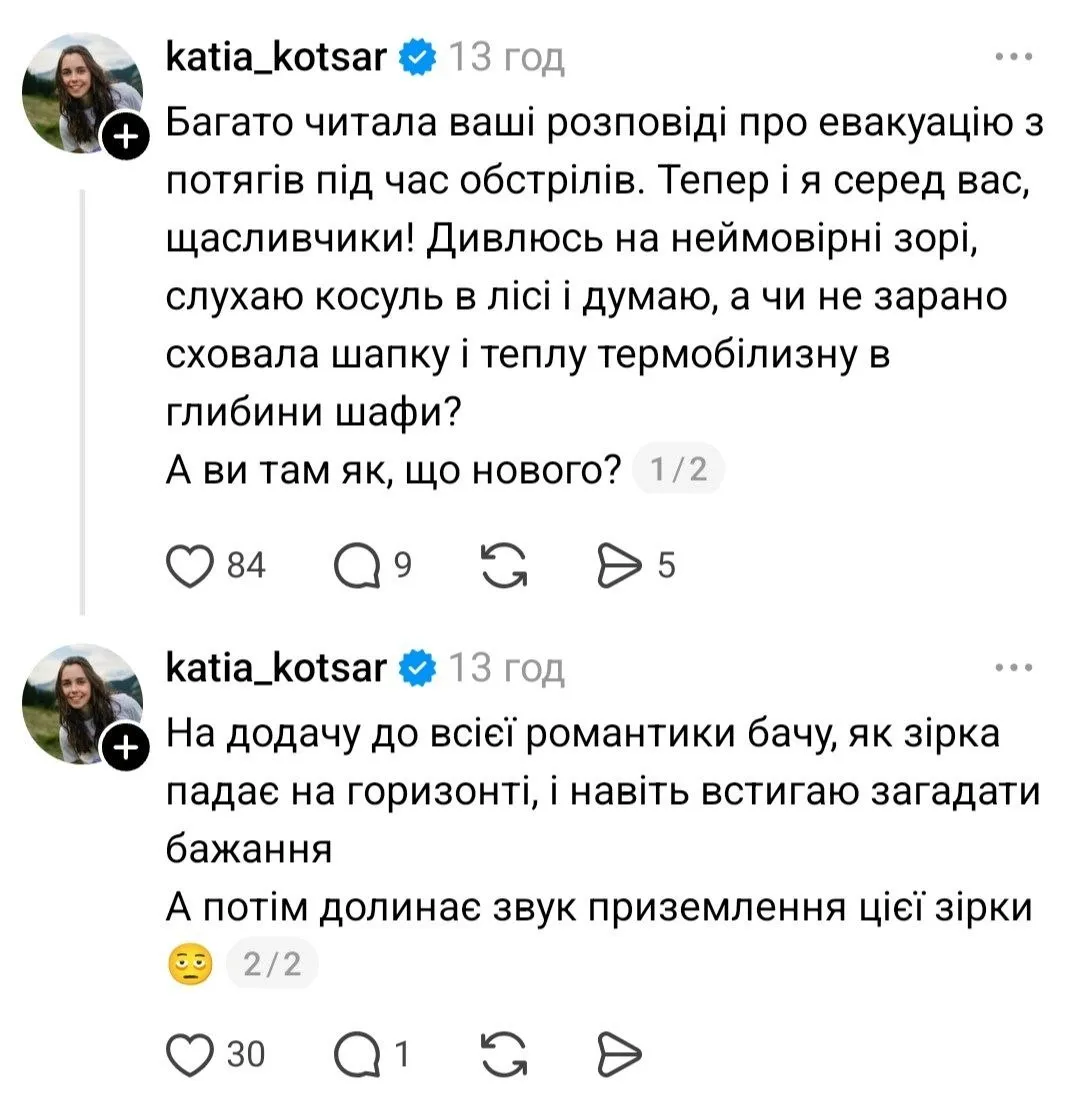1080x1112 pixels.
Task: Open replies on the first post
Action: click(x=357, y=566)
